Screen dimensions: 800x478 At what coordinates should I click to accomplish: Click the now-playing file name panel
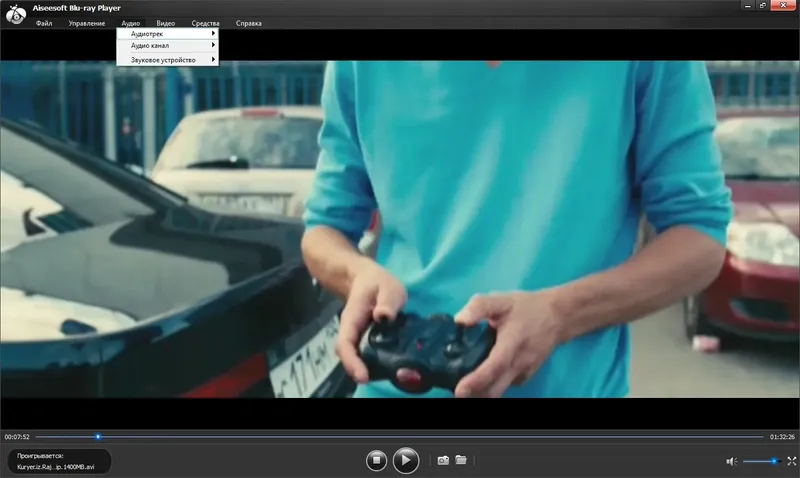59,461
